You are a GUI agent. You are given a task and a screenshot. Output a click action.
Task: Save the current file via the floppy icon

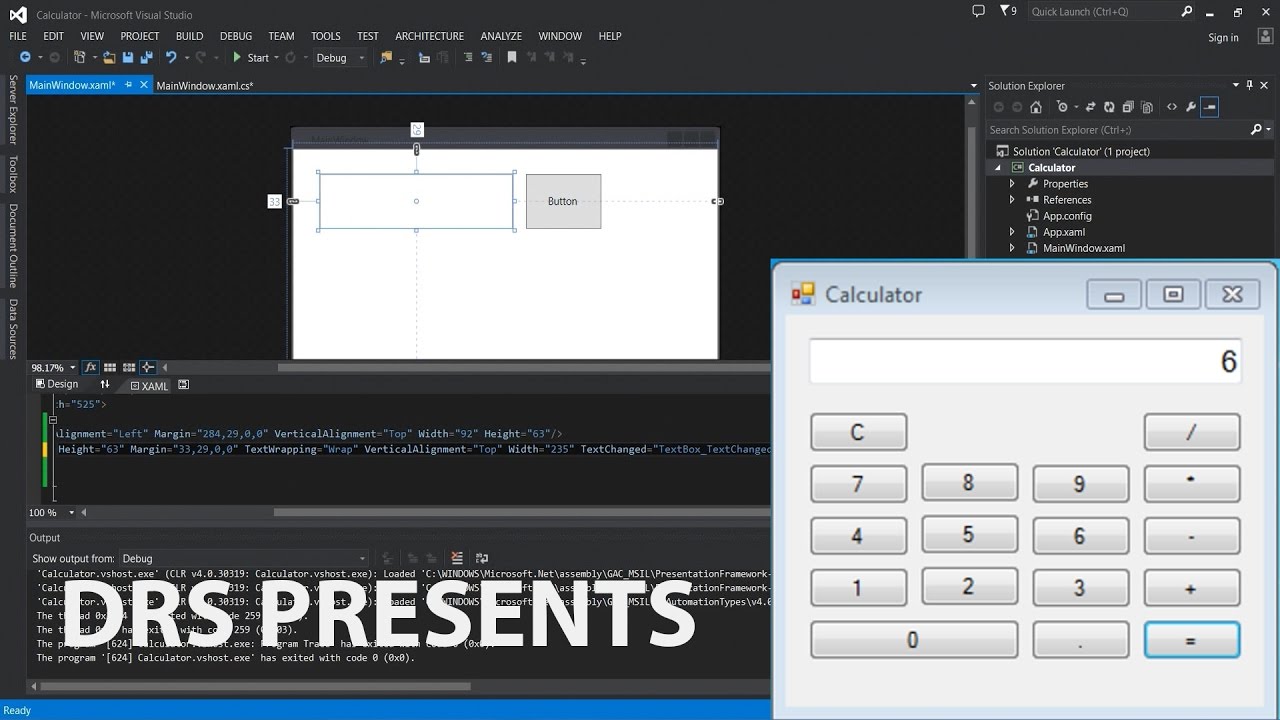click(x=128, y=57)
